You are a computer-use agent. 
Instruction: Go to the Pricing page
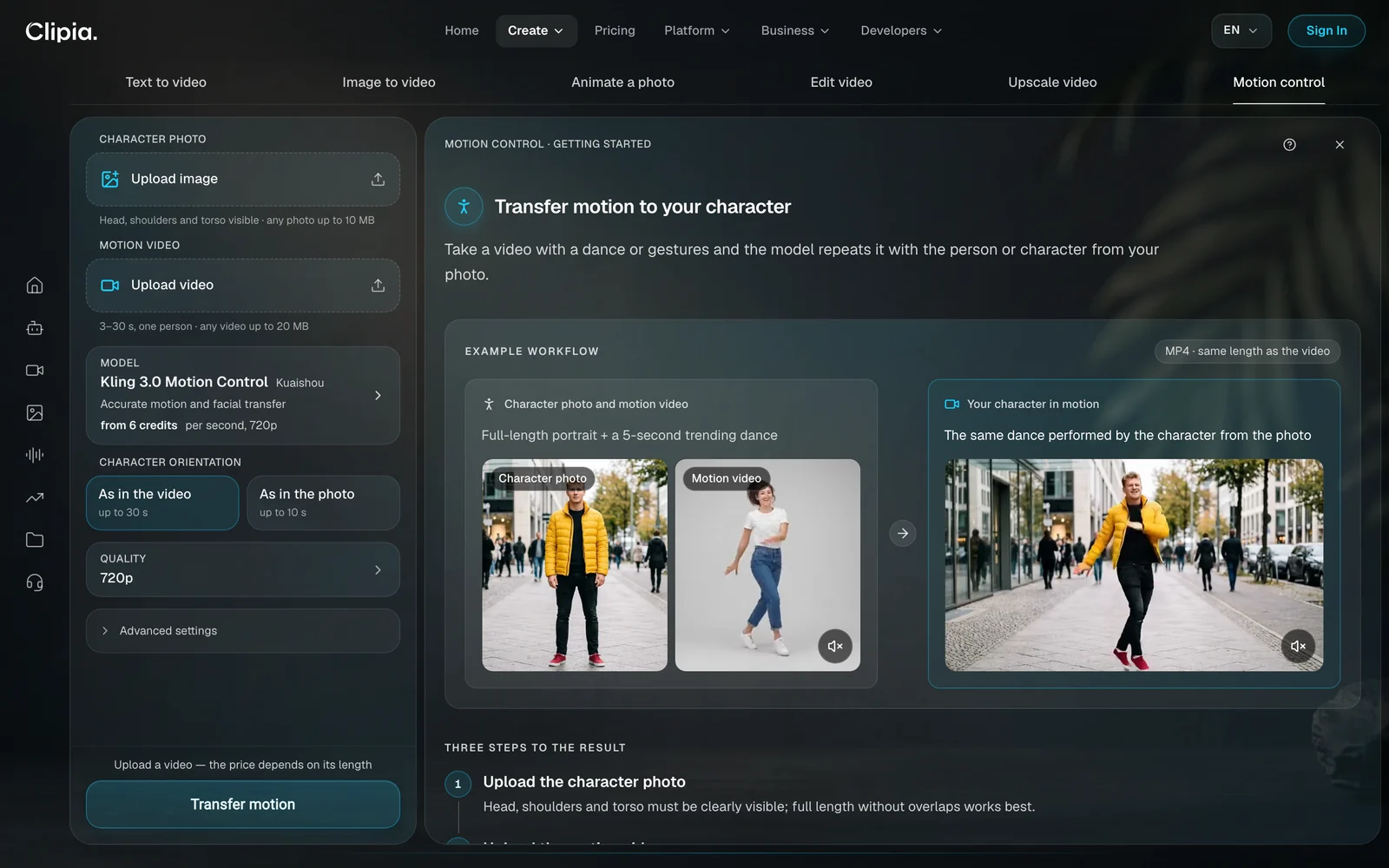click(x=615, y=30)
